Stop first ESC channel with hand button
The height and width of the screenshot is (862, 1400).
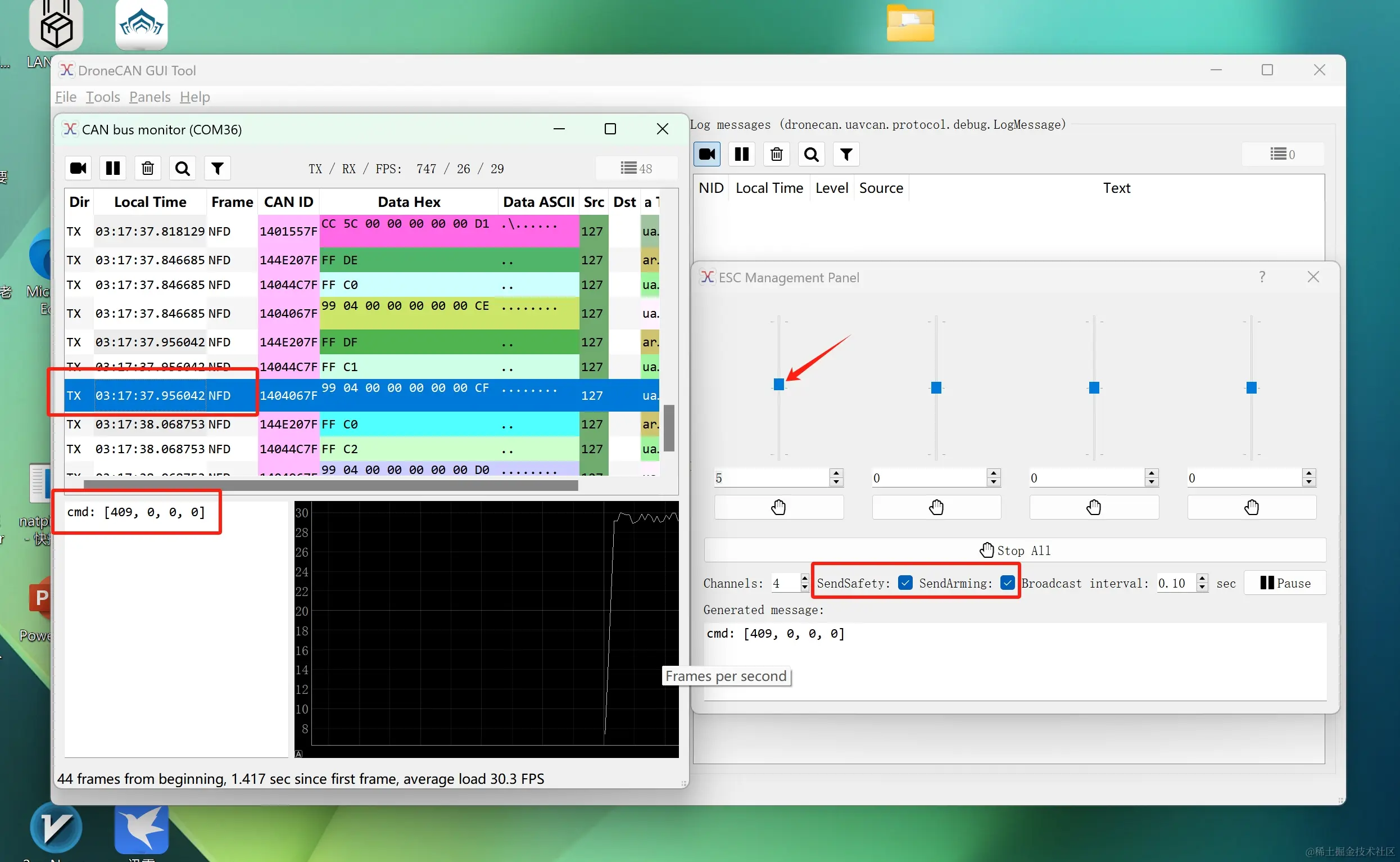(778, 507)
